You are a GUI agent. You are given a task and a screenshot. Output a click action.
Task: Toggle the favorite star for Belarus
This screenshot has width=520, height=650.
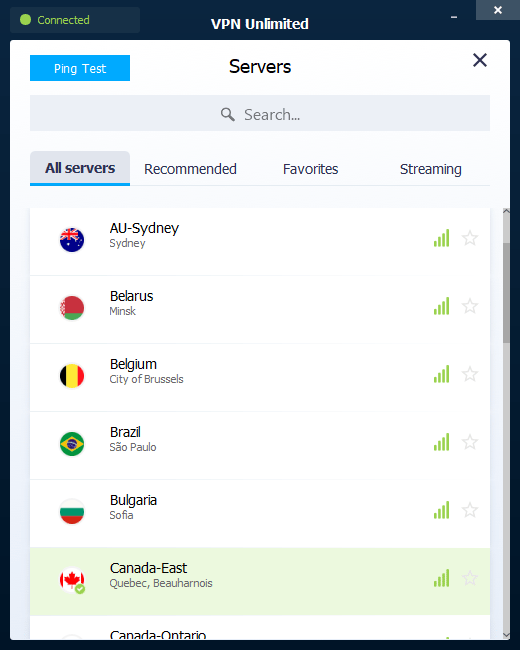pyautogui.click(x=470, y=306)
